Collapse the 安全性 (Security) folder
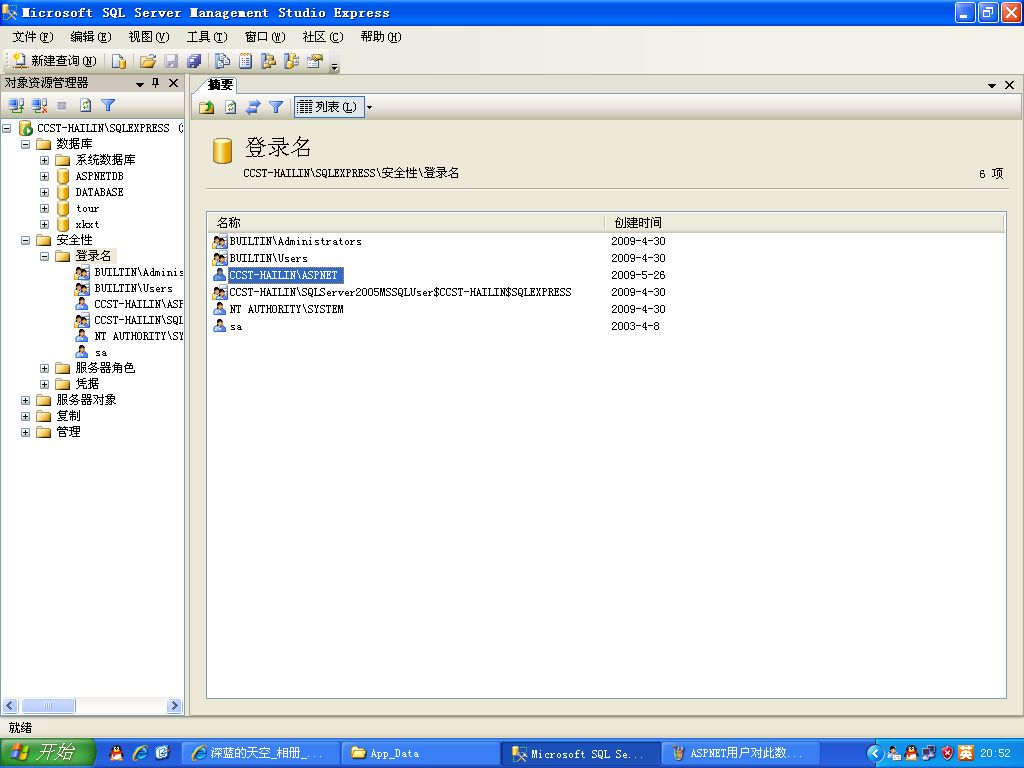The image size is (1024, 768). click(25, 240)
